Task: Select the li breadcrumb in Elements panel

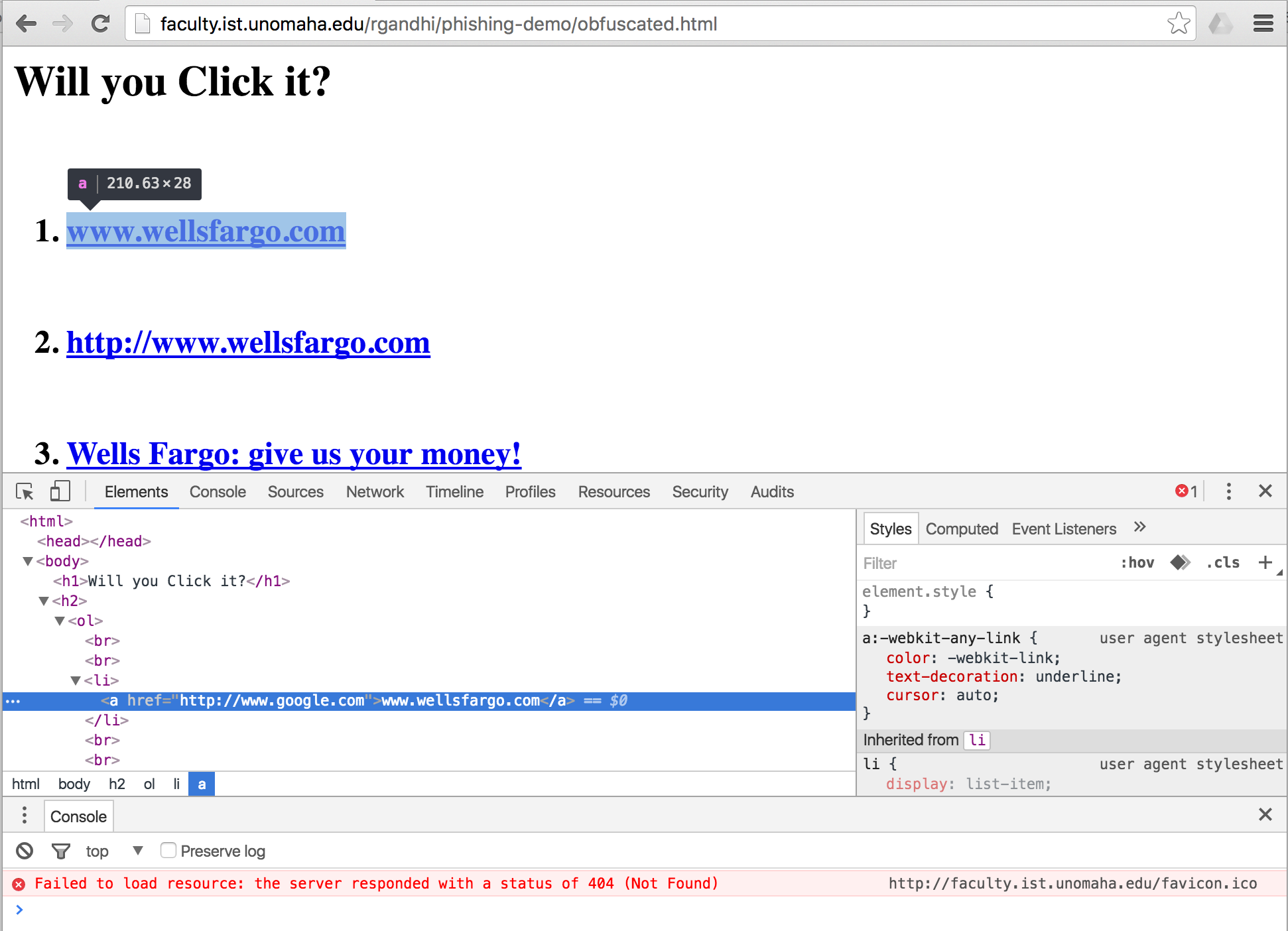Action: (175, 784)
